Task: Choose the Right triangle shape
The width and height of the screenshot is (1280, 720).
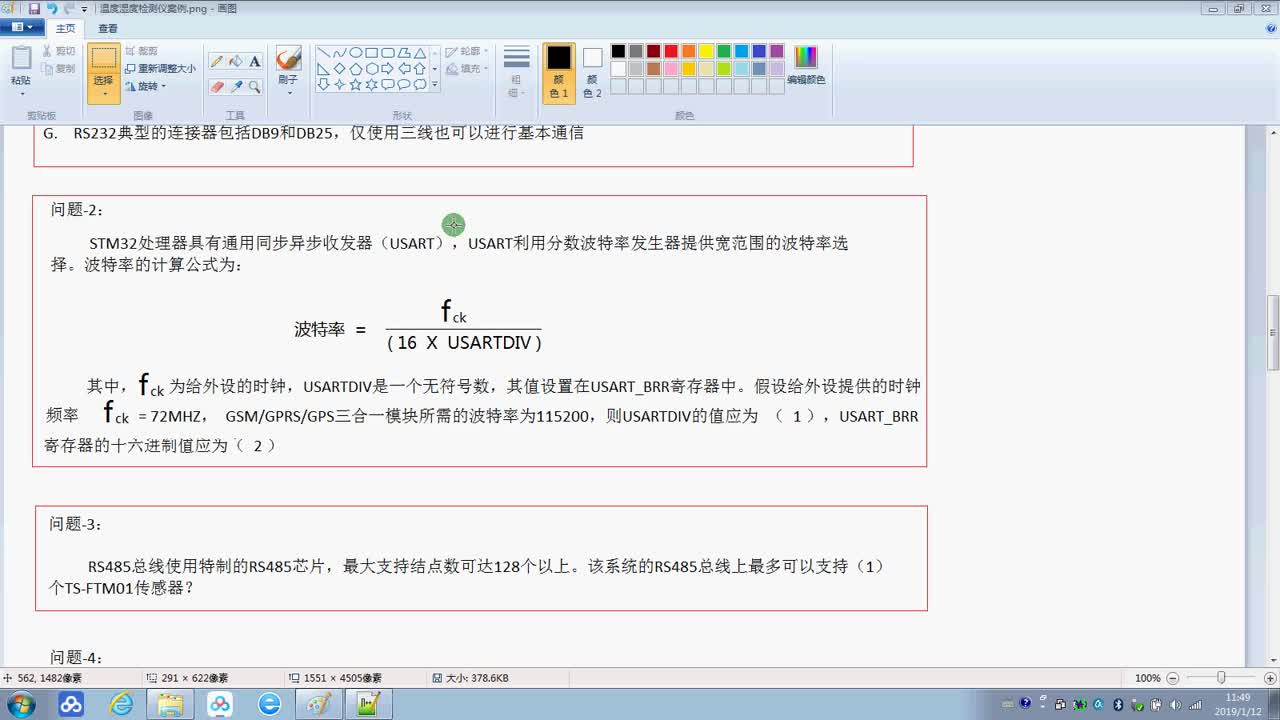Action: [323, 69]
